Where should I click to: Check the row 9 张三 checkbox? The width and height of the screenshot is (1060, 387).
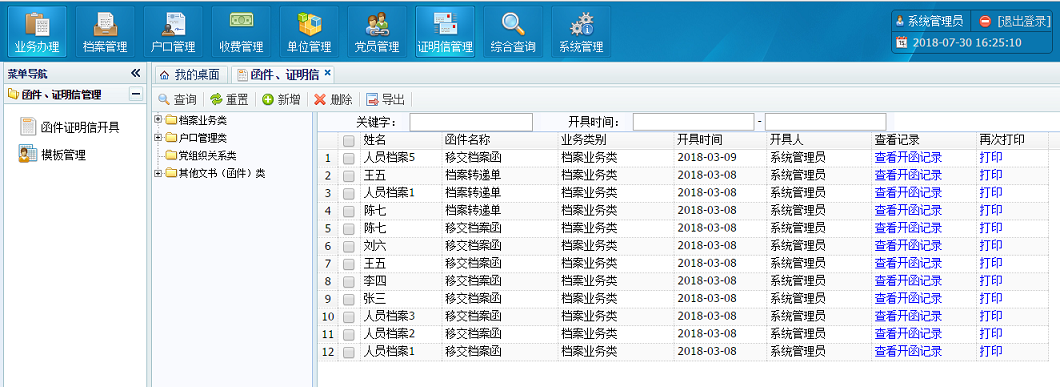tap(348, 299)
